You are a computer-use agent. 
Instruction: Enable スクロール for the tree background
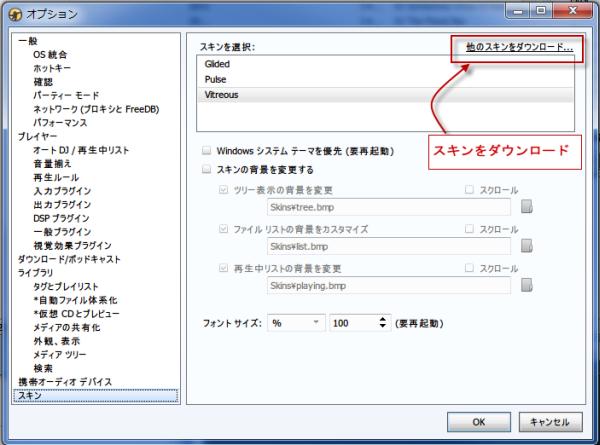tap(469, 189)
